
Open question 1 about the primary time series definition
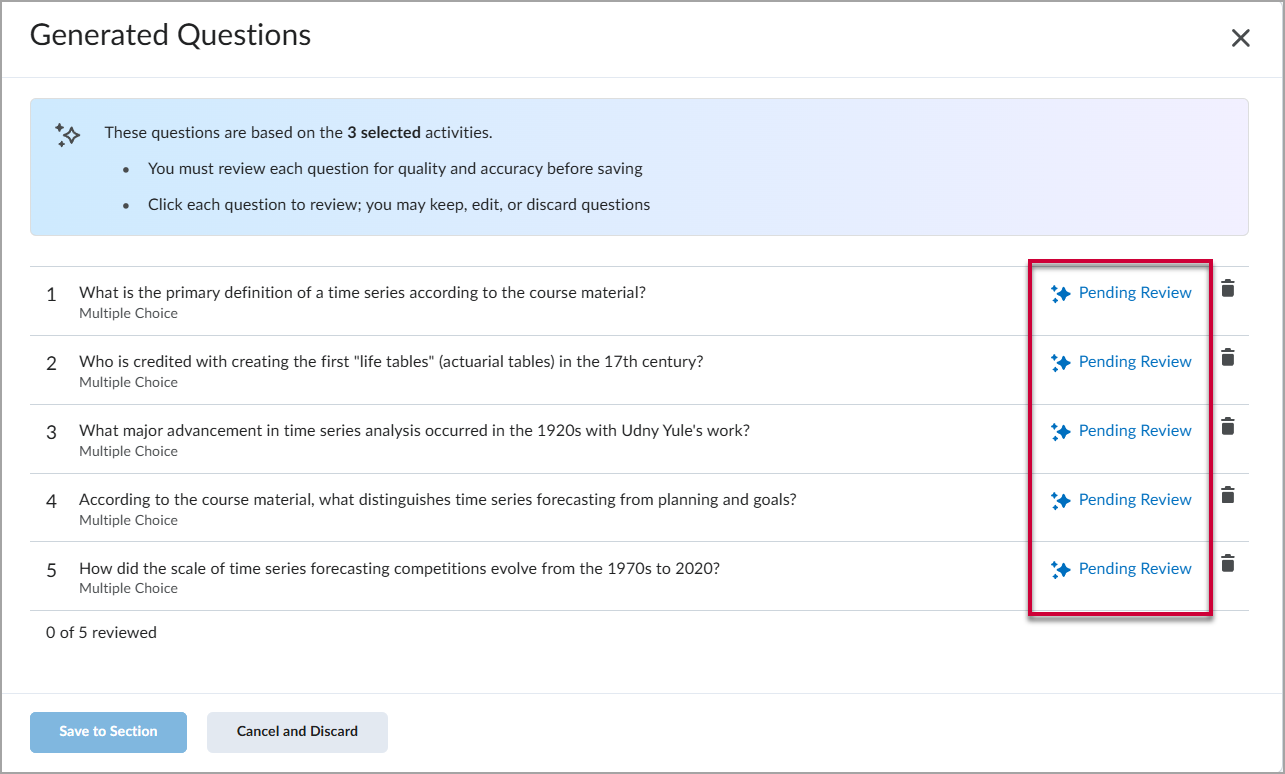(x=362, y=293)
